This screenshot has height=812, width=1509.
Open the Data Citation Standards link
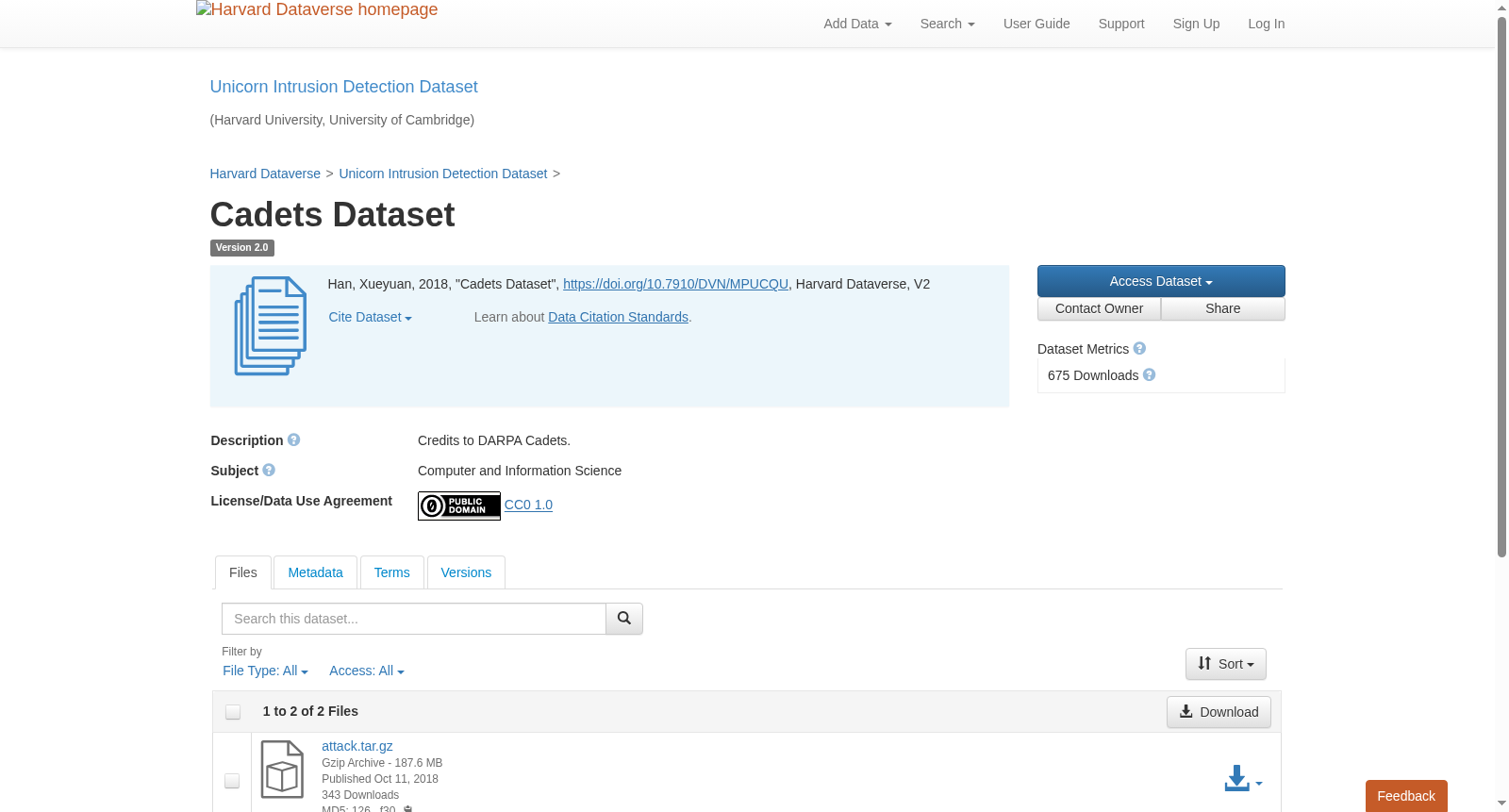pos(618,318)
